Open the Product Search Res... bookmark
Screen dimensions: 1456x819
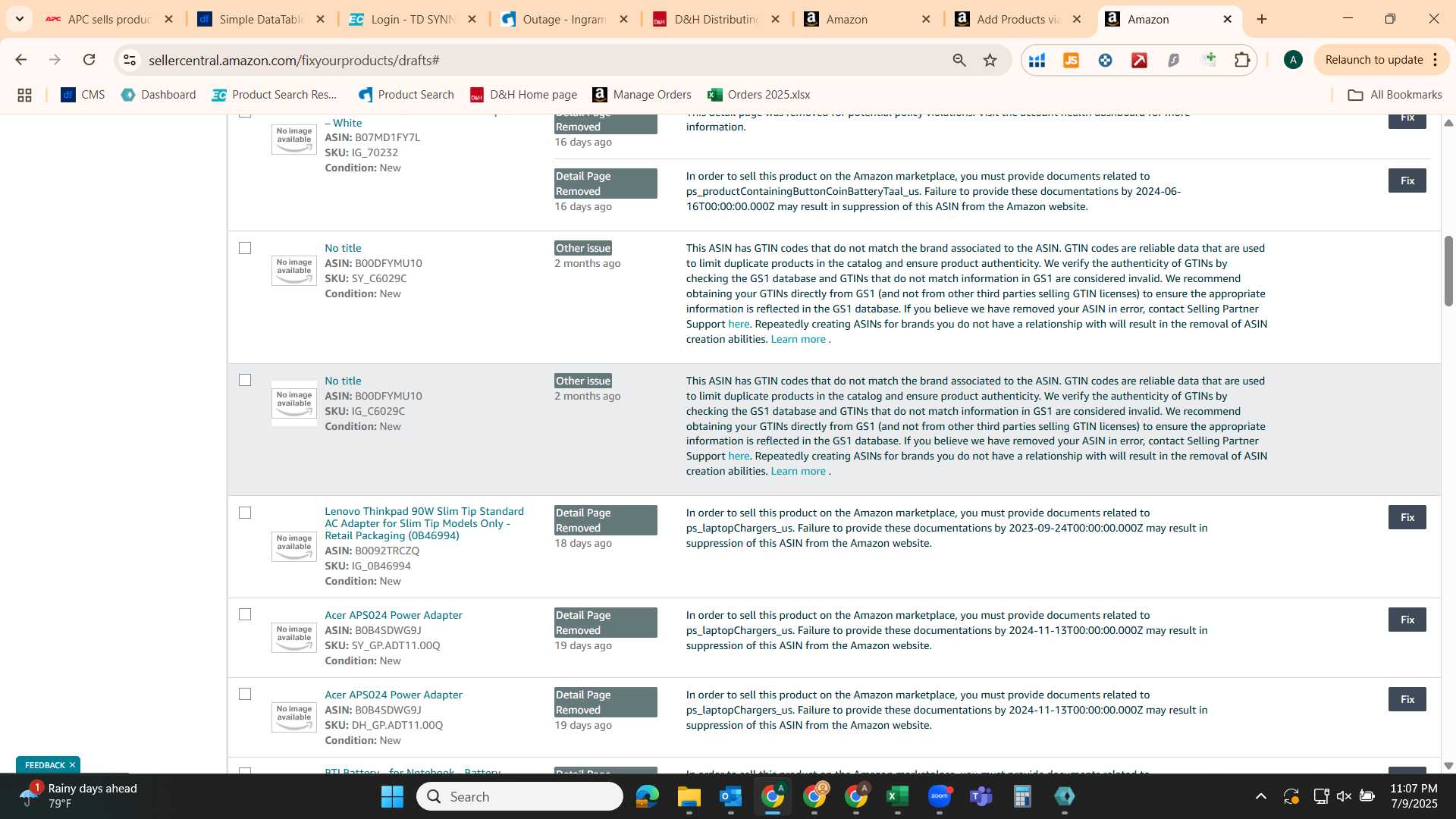coord(275,95)
